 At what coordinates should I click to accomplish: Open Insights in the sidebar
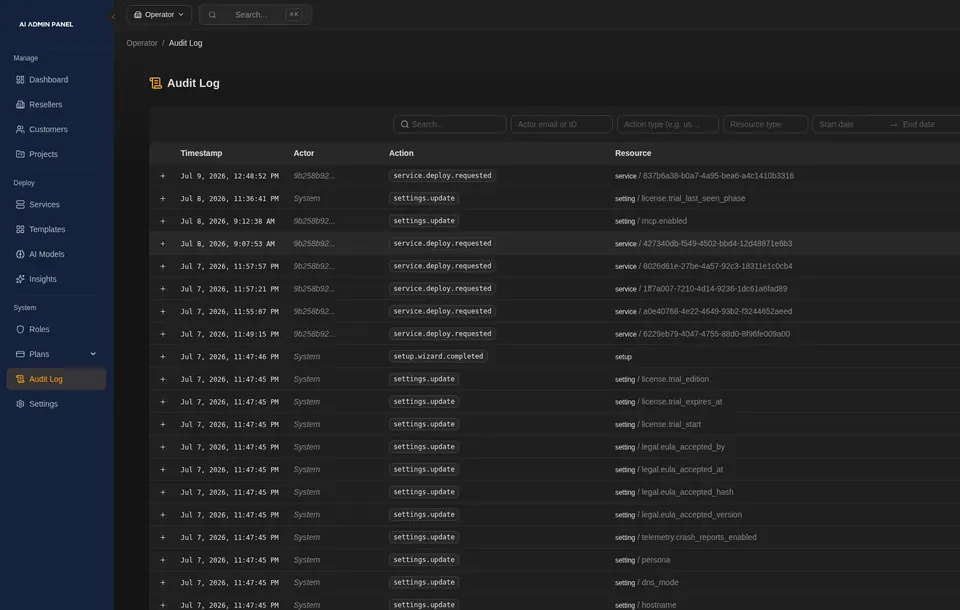click(56, 279)
